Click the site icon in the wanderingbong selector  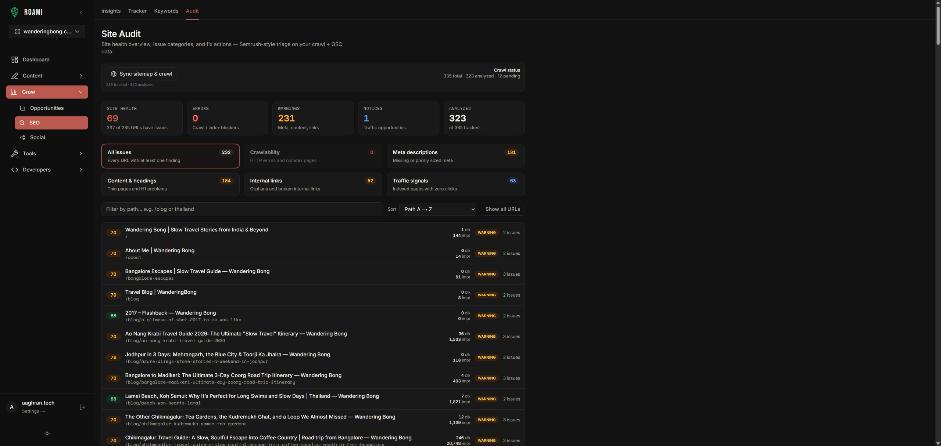[17, 31]
